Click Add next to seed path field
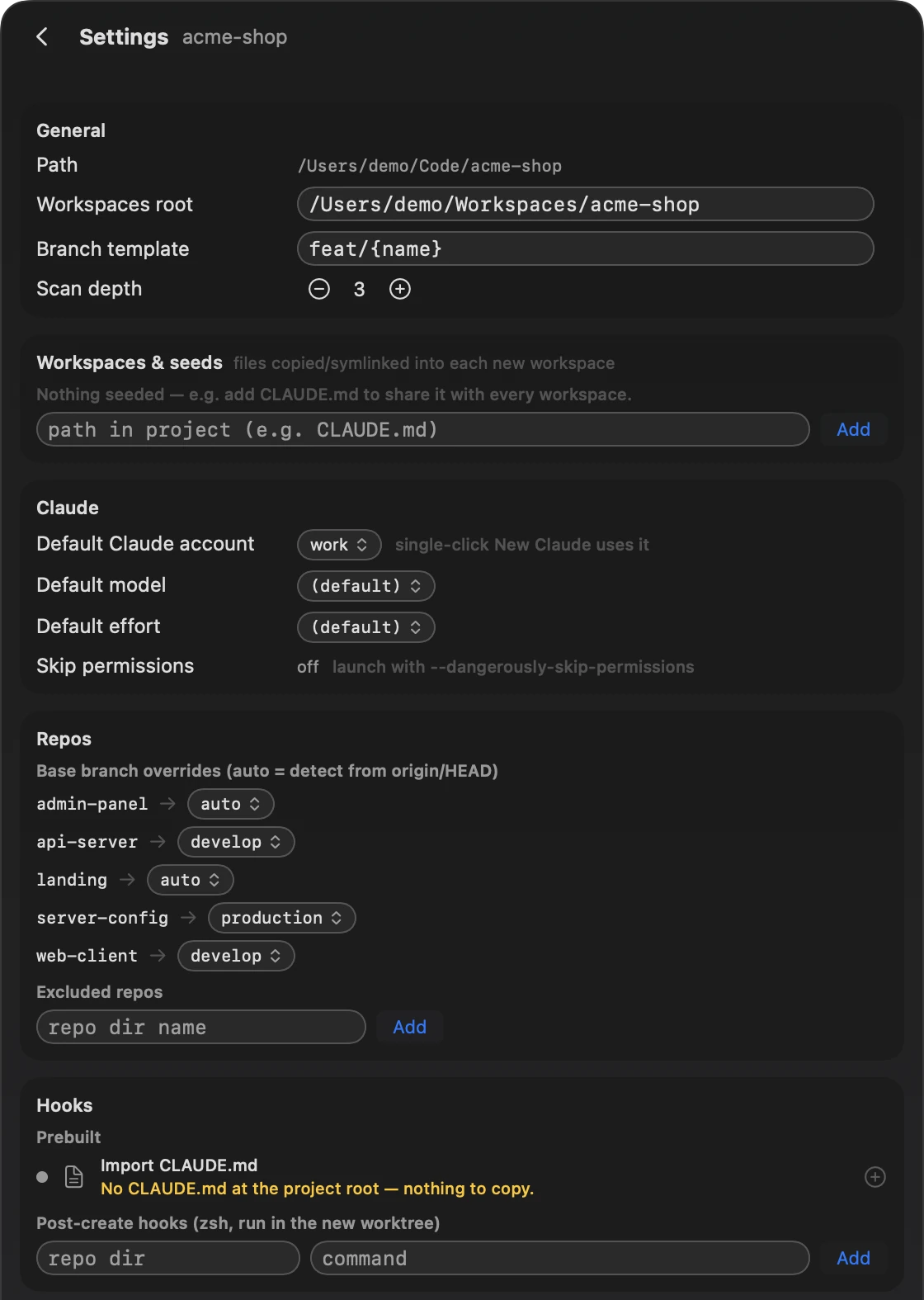 tap(853, 429)
